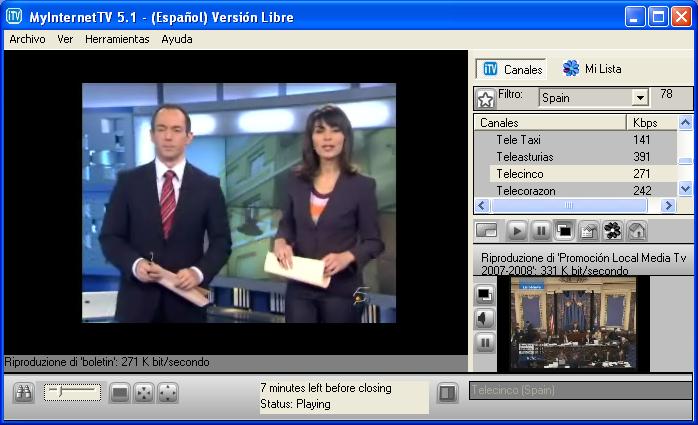698x425 pixels.
Task: Click the black flower favorites icon
Action: tap(613, 231)
